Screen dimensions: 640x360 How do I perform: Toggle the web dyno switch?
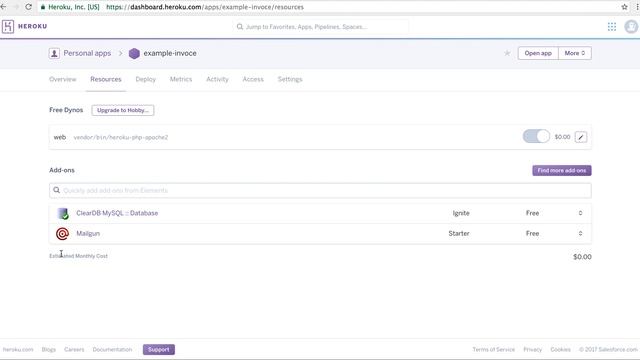536,136
